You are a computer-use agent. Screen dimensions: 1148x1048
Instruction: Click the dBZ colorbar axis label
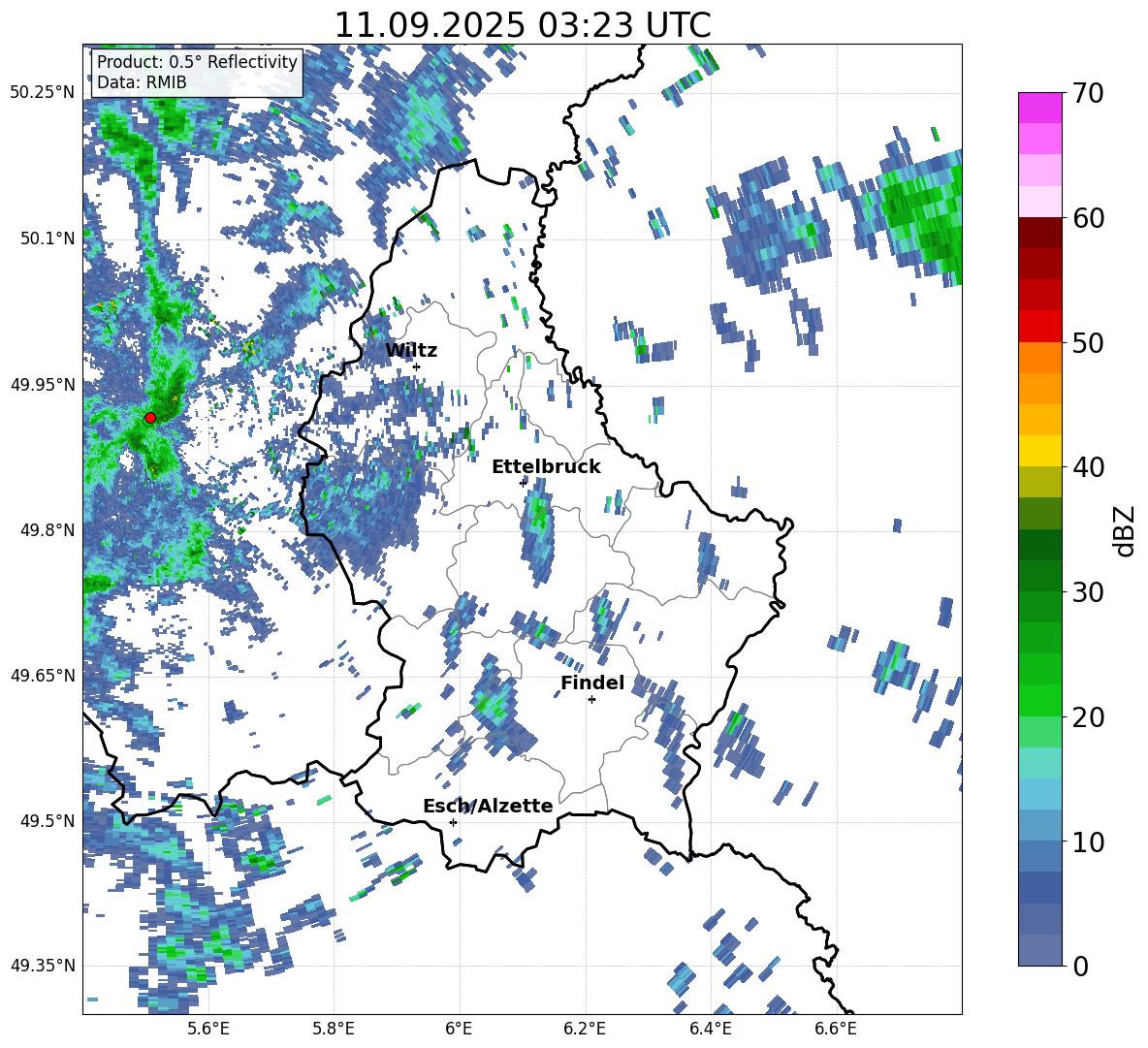(1126, 530)
